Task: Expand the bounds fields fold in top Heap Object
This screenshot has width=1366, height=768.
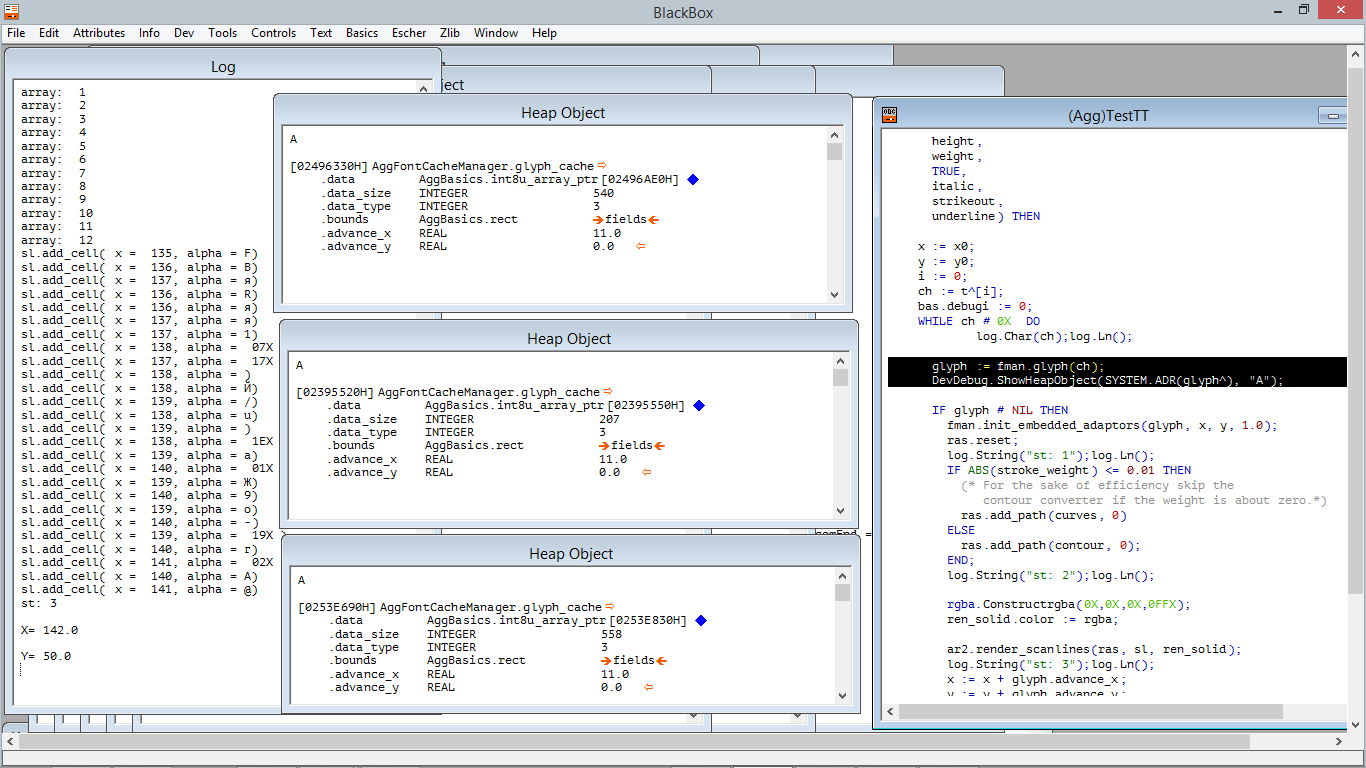Action: tap(597, 220)
